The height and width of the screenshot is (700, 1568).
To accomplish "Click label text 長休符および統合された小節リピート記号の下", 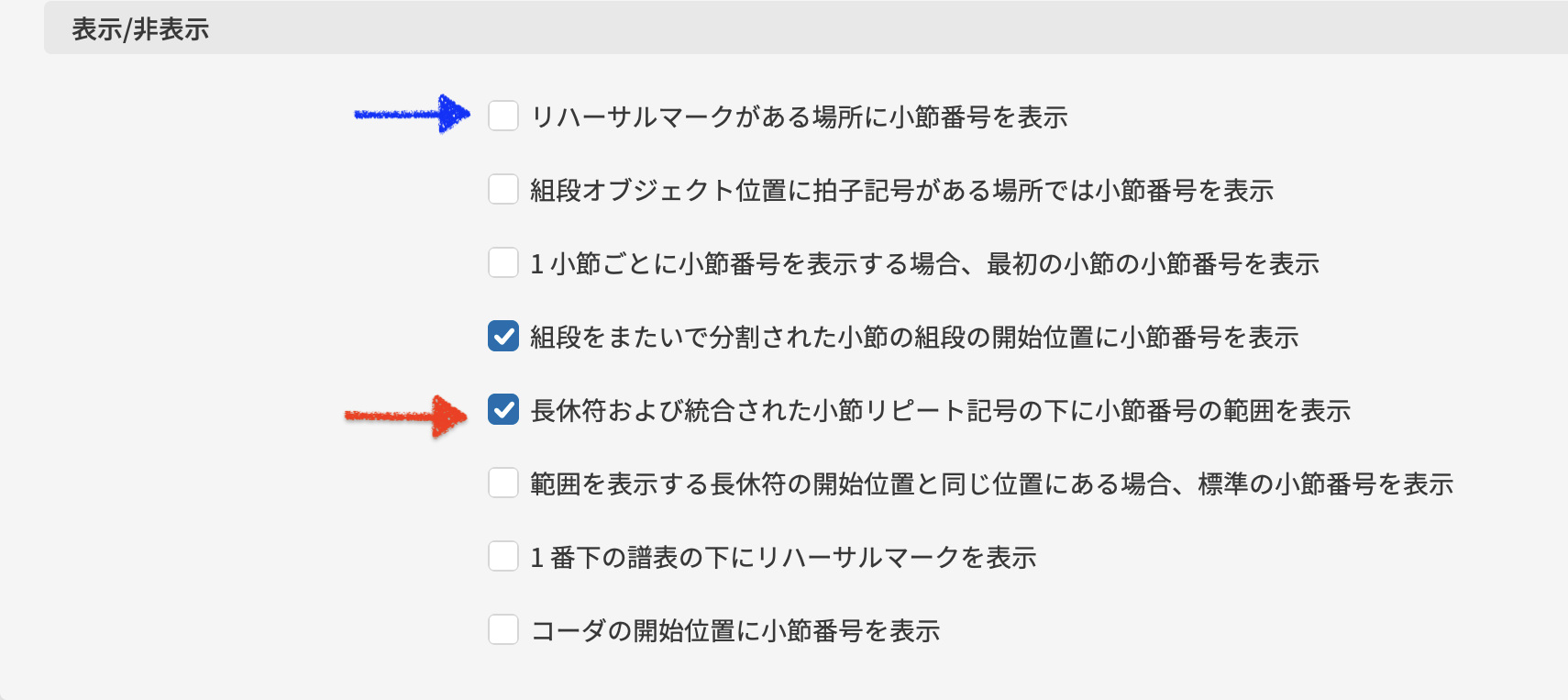I will tap(940, 411).
